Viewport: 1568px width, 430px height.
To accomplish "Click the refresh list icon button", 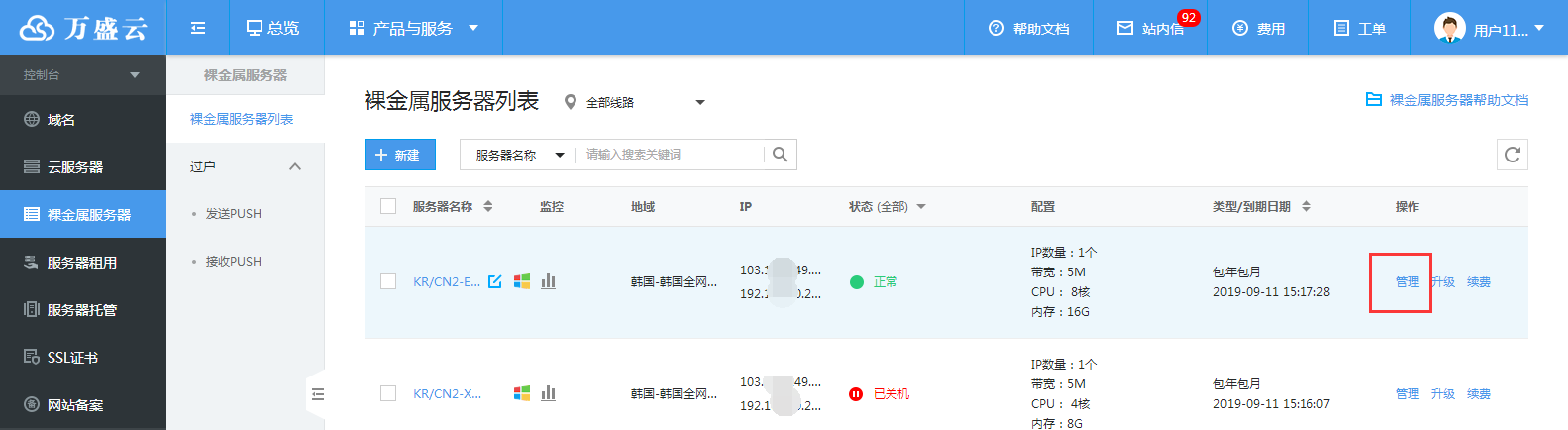I will (1512, 155).
